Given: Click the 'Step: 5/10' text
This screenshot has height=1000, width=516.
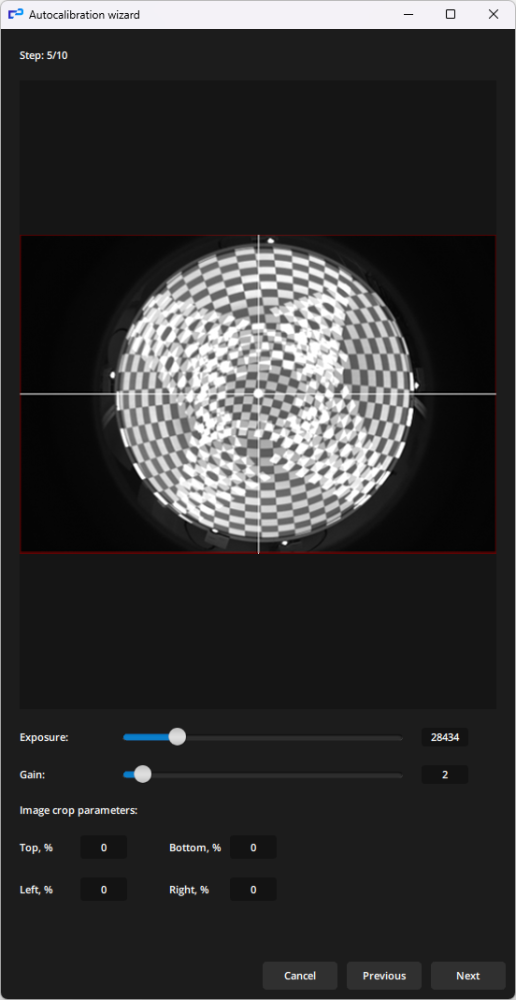Looking at the screenshot, I should 43,55.
